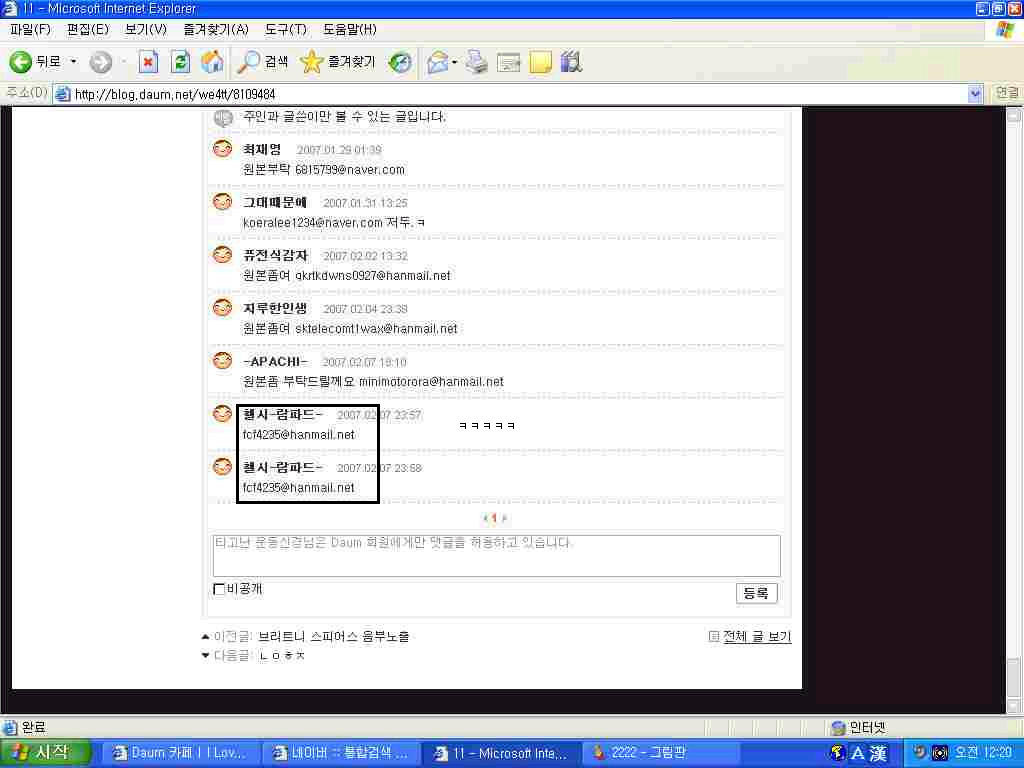1024x768 pixels.
Task: Click the Windows flag logo at top right
Action: tap(1005, 29)
